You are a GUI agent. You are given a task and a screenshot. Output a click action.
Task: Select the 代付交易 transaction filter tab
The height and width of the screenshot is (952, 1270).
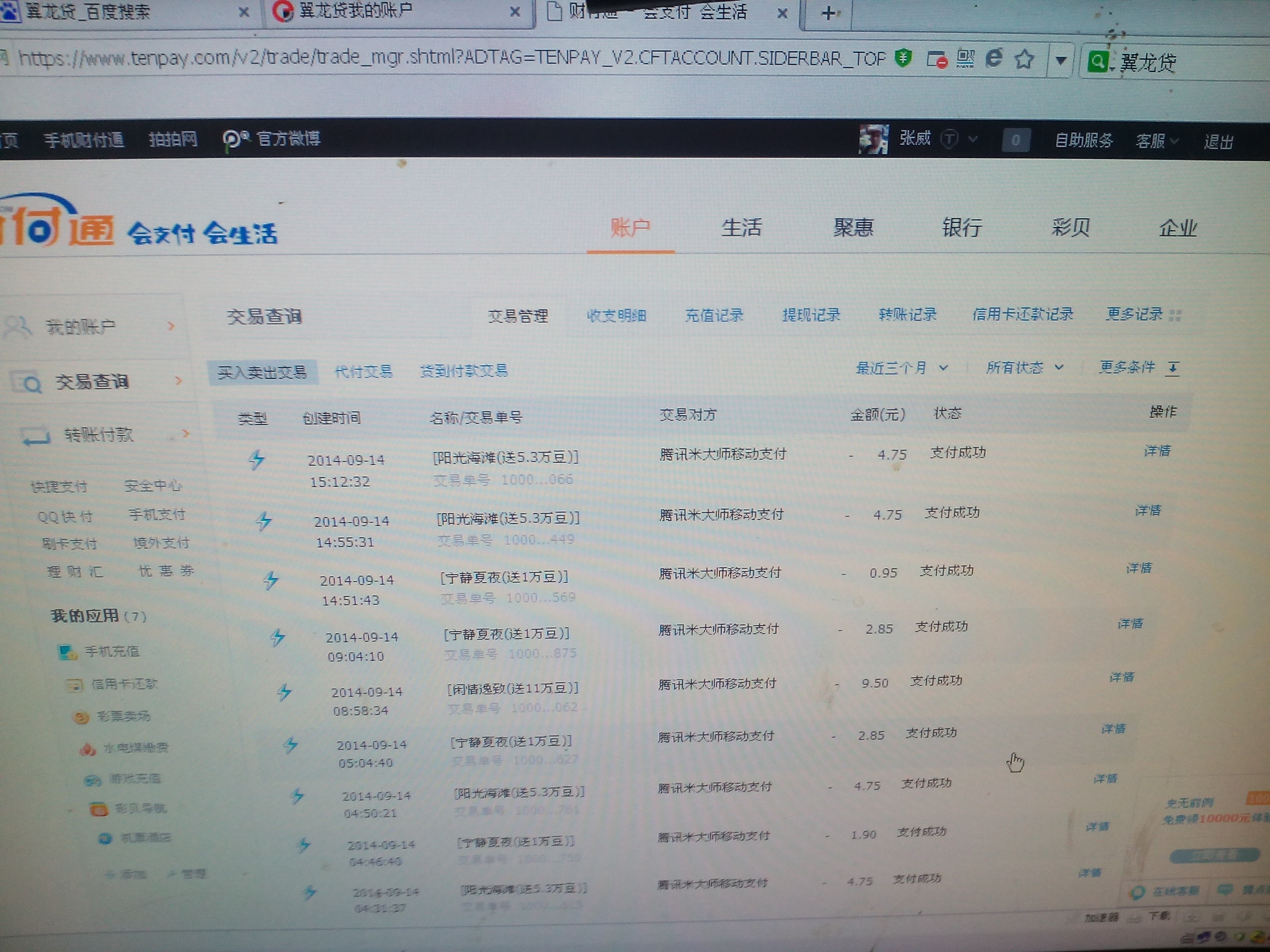click(x=364, y=372)
